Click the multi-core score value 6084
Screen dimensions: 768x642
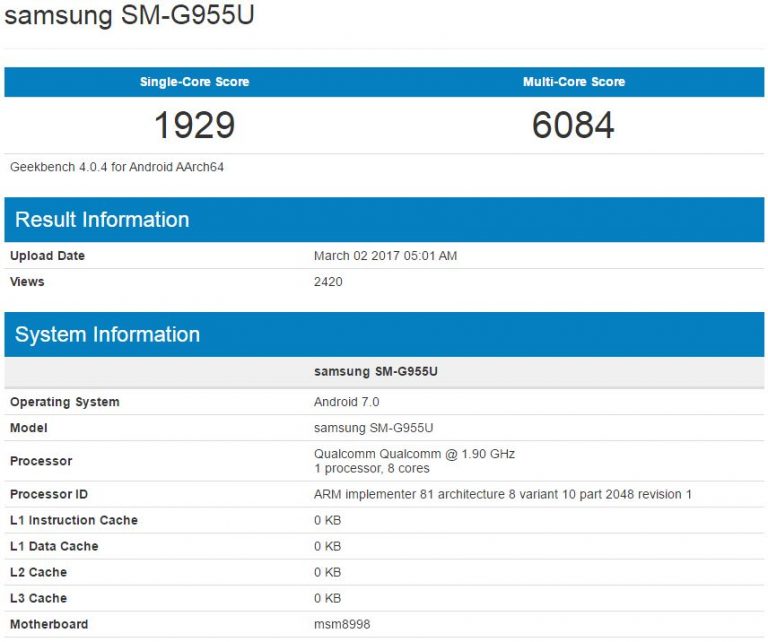pyautogui.click(x=573, y=125)
